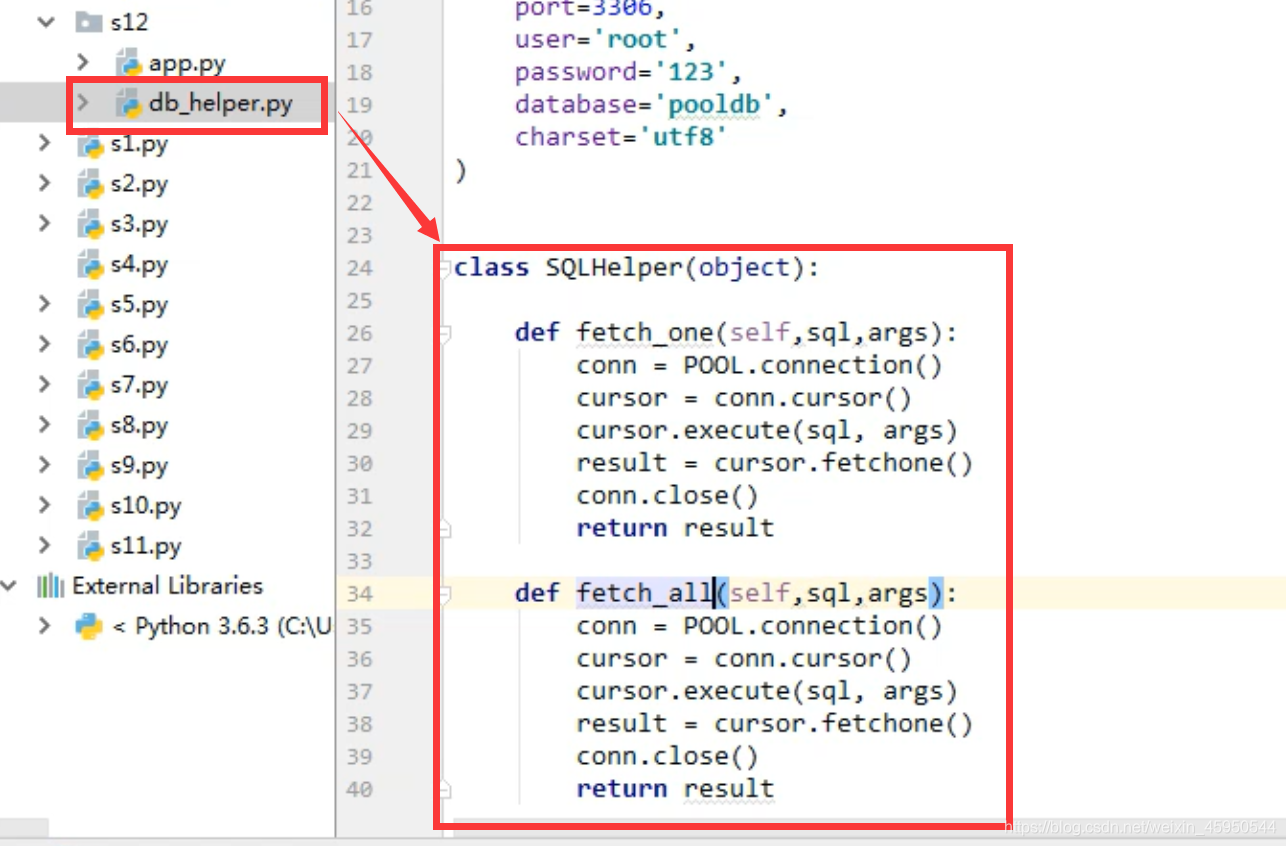Expand the s5.py file node
The width and height of the screenshot is (1286, 846).
(x=44, y=304)
